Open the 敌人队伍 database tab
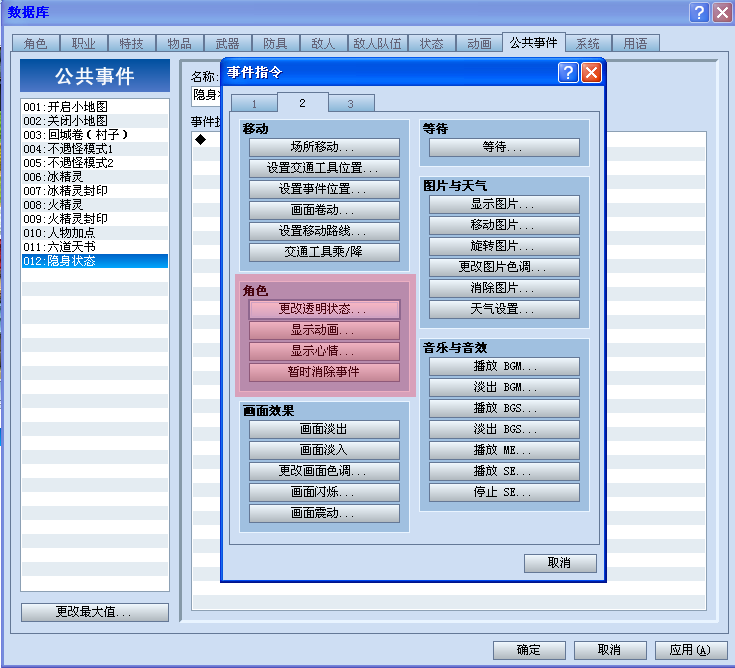 pyautogui.click(x=377, y=44)
